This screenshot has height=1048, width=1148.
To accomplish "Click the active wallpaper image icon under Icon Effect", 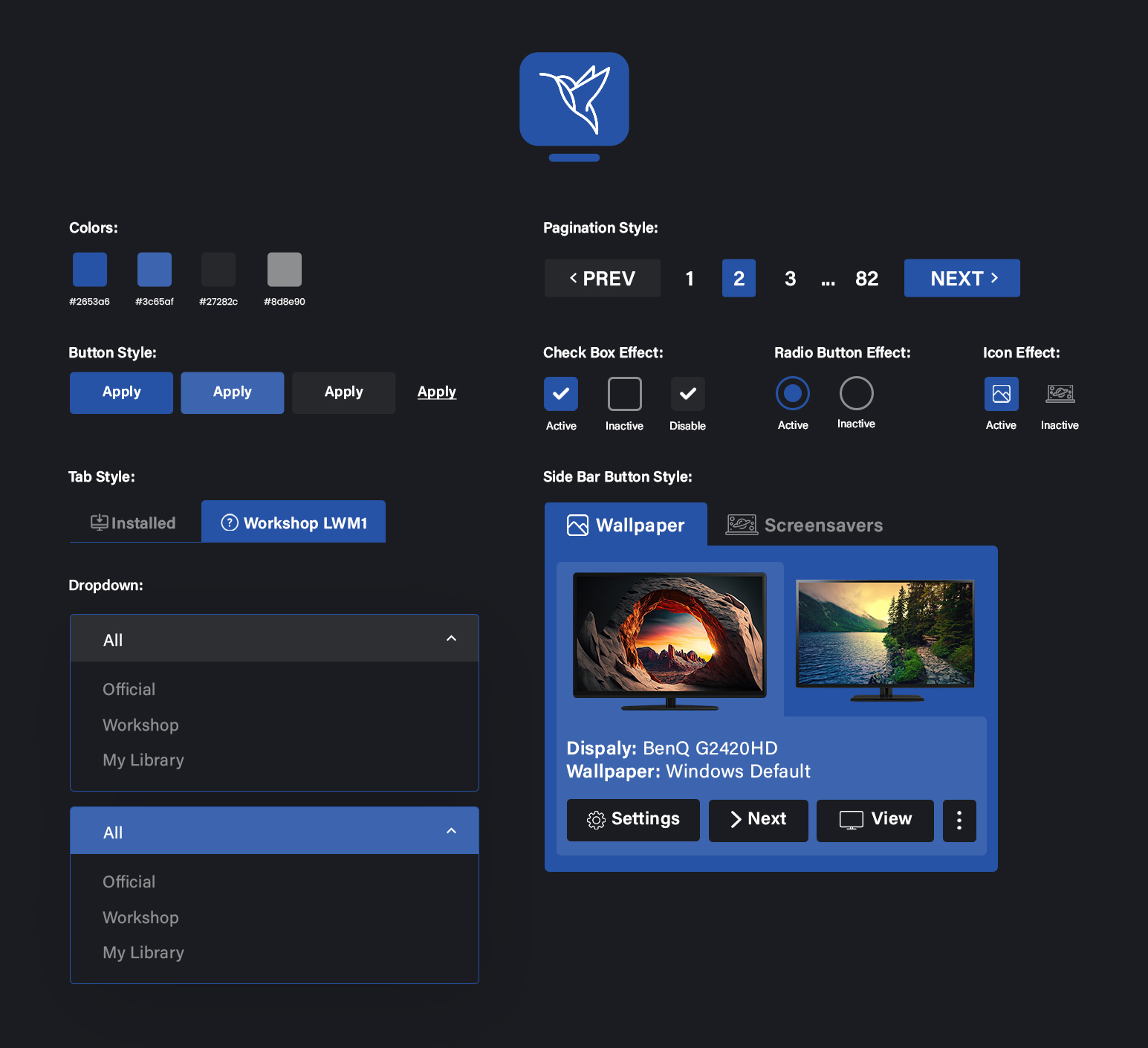I will 1001,393.
